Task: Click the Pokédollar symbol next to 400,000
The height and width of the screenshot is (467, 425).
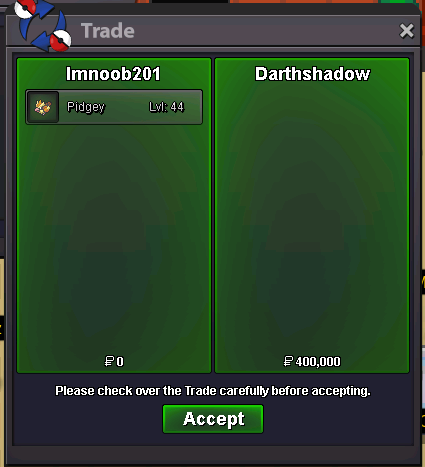Action: click(288, 361)
